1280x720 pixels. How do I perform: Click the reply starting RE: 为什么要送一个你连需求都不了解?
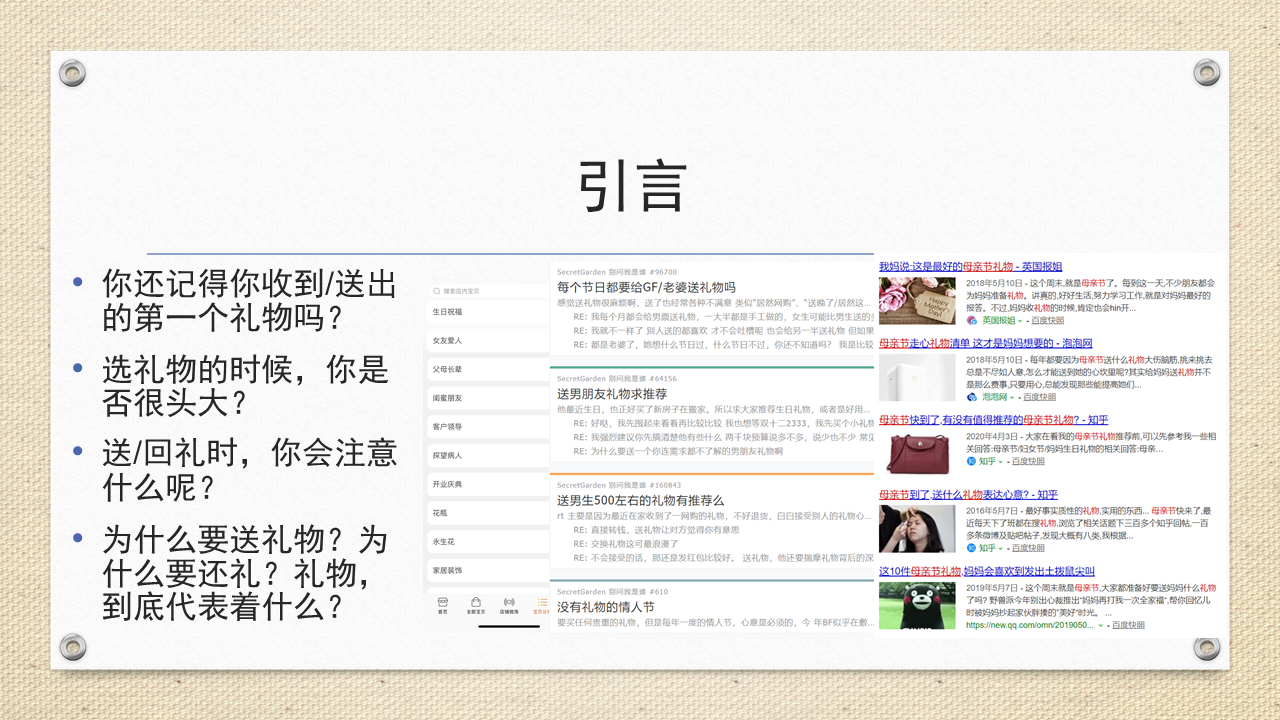[x=678, y=452]
